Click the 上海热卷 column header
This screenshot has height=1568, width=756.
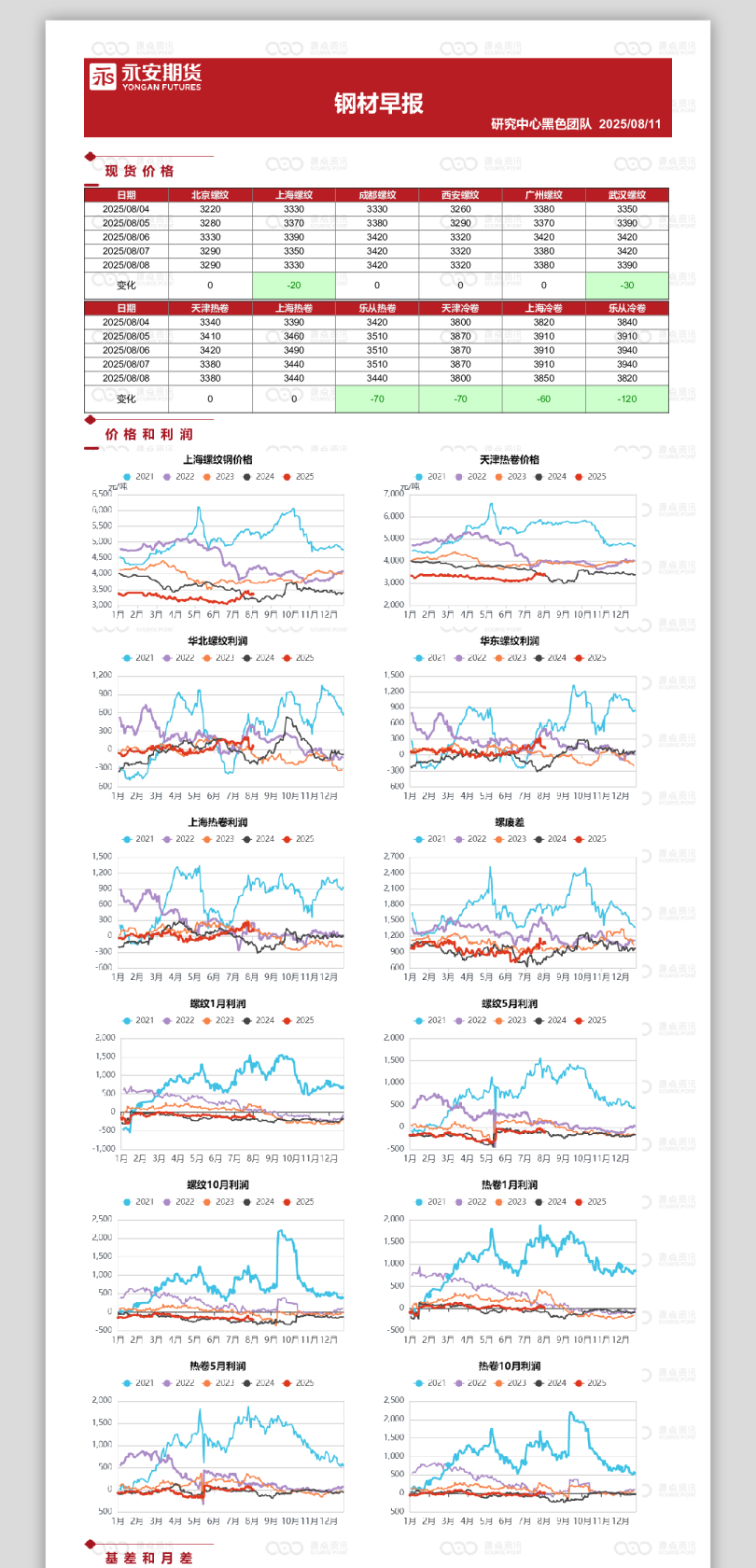(x=294, y=308)
